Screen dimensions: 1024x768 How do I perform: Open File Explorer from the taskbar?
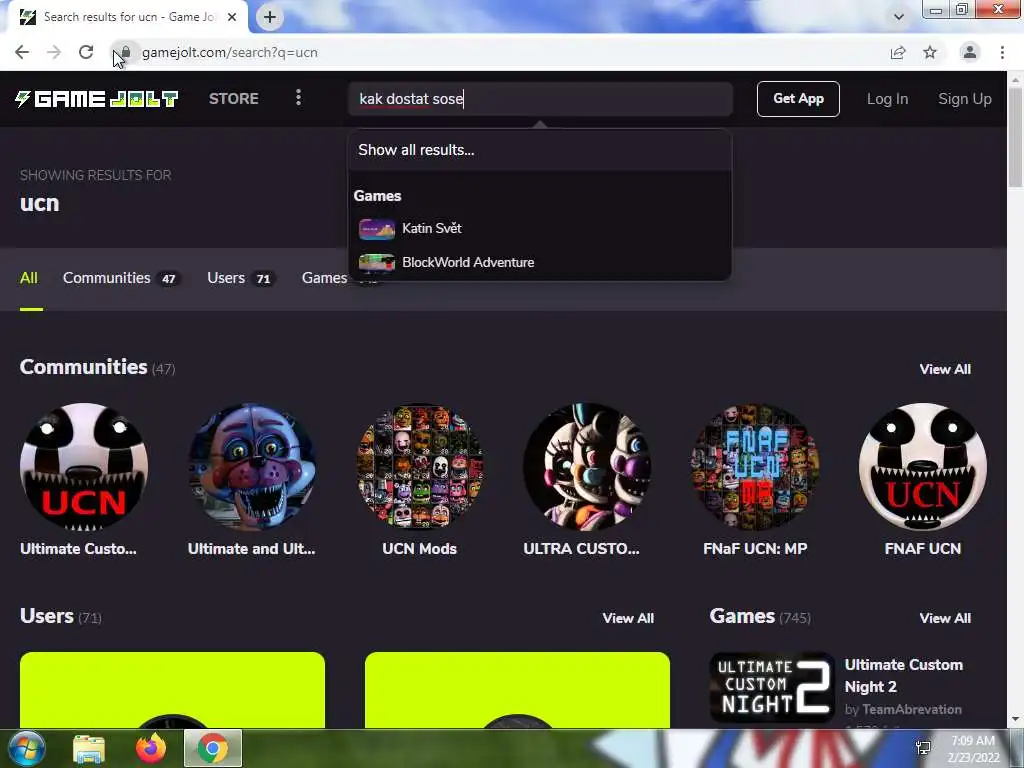click(x=89, y=748)
